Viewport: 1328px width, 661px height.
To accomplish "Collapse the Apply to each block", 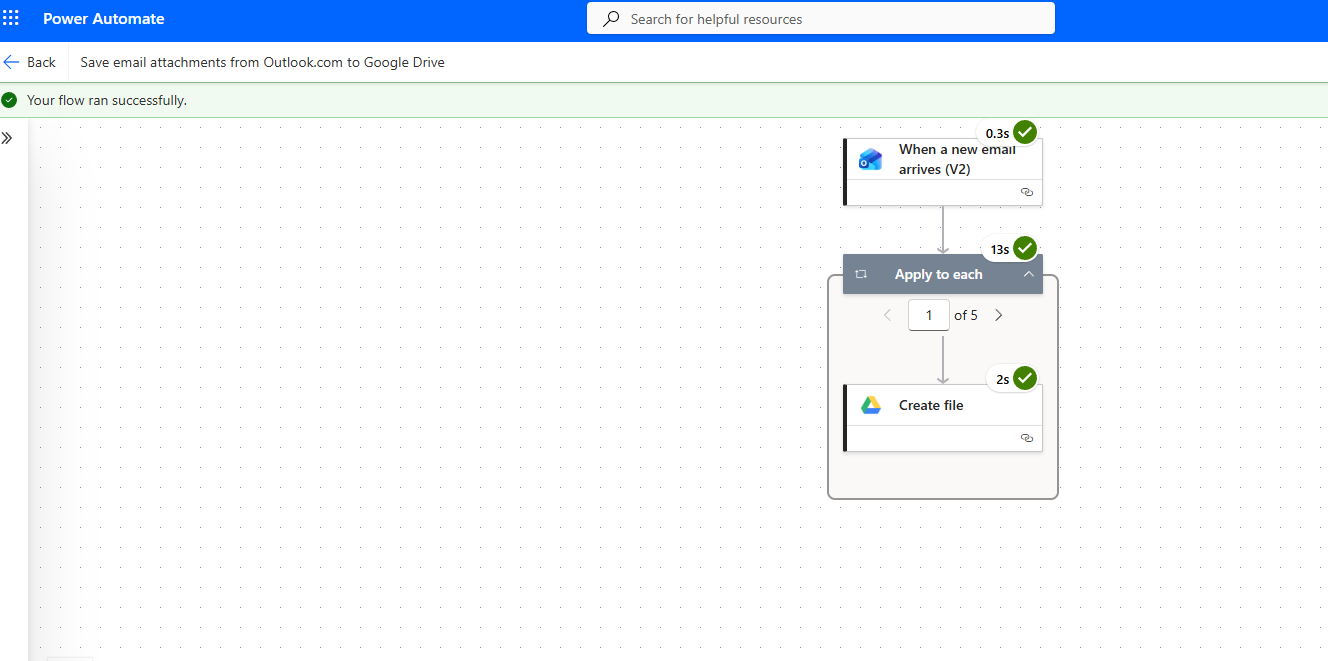I will [x=1027, y=274].
